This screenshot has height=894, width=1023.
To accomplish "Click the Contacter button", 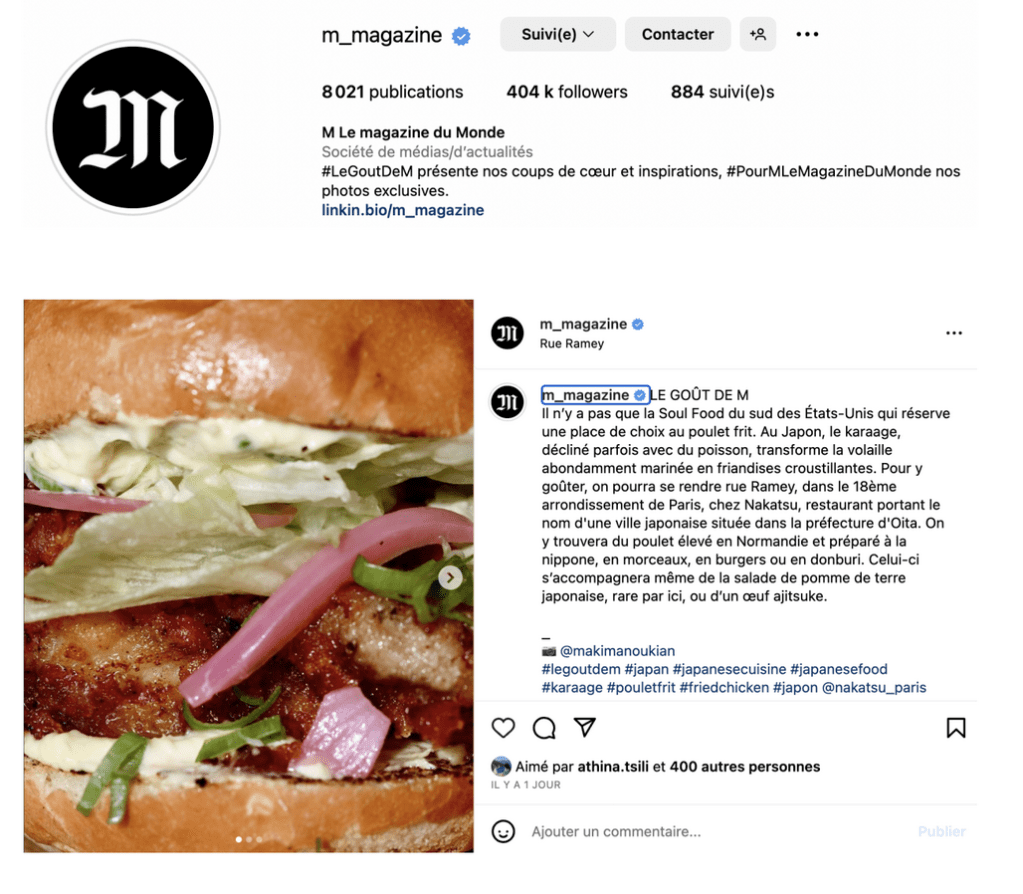I will (677, 34).
